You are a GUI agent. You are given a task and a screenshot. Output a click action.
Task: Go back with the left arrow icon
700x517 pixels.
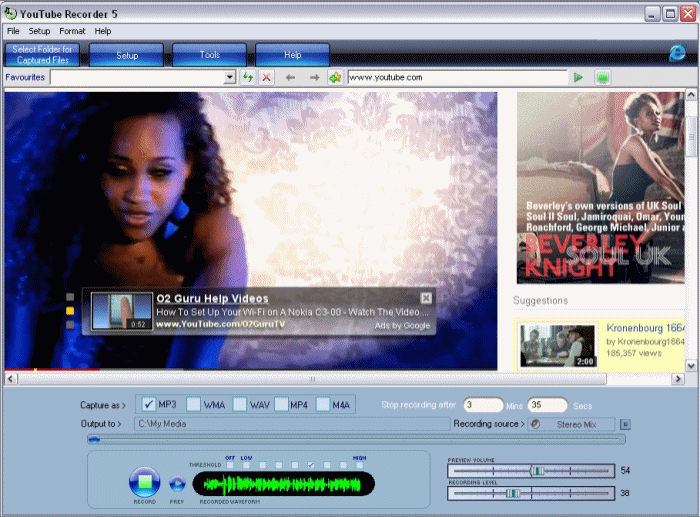pos(290,78)
